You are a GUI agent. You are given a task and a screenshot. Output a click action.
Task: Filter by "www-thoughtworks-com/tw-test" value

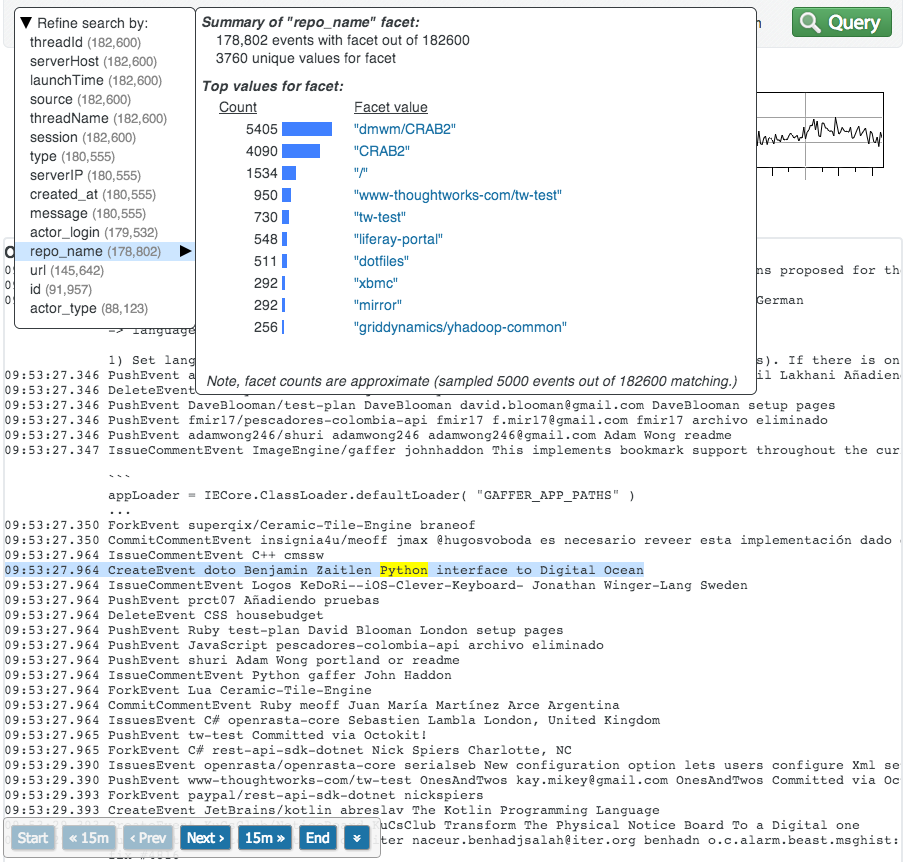(x=458, y=195)
